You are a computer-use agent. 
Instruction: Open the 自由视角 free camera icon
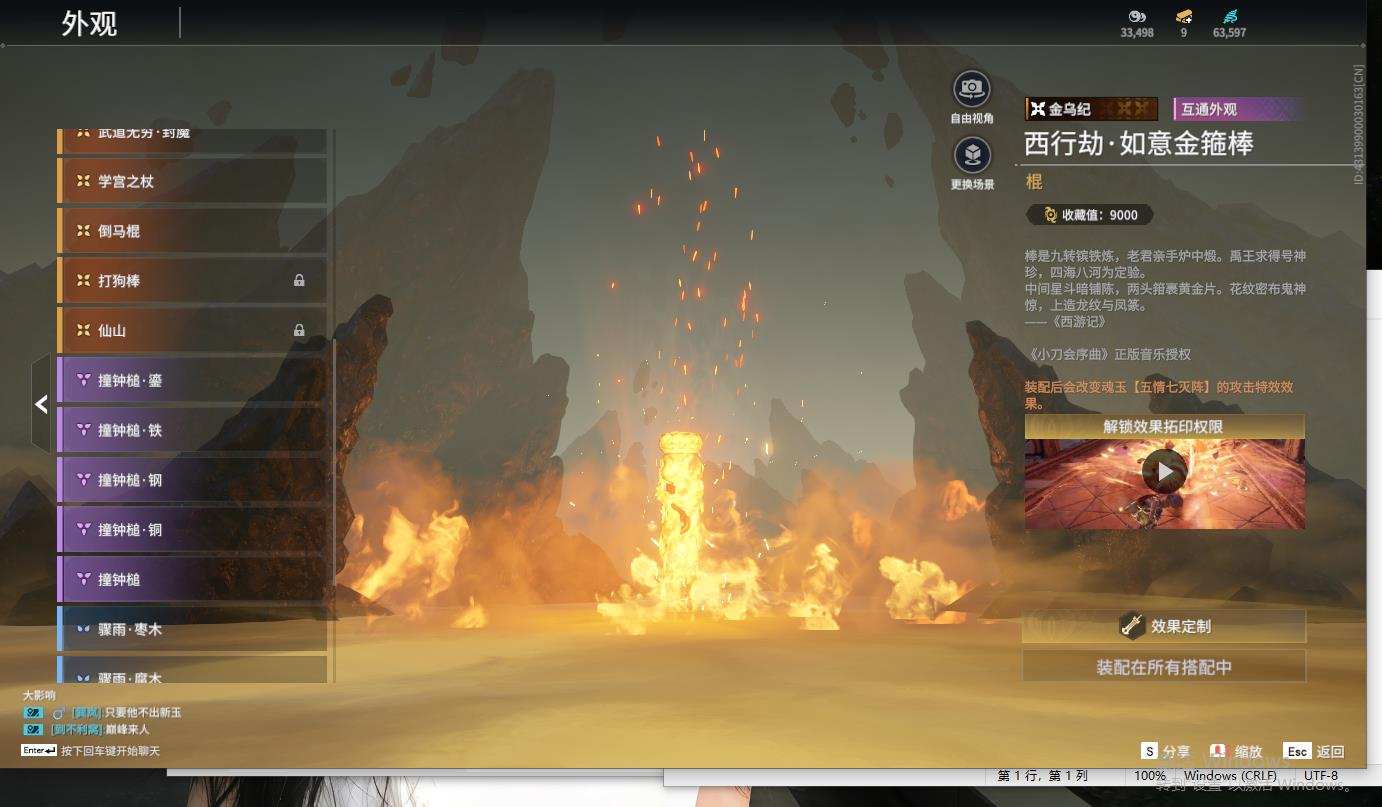(x=971, y=89)
